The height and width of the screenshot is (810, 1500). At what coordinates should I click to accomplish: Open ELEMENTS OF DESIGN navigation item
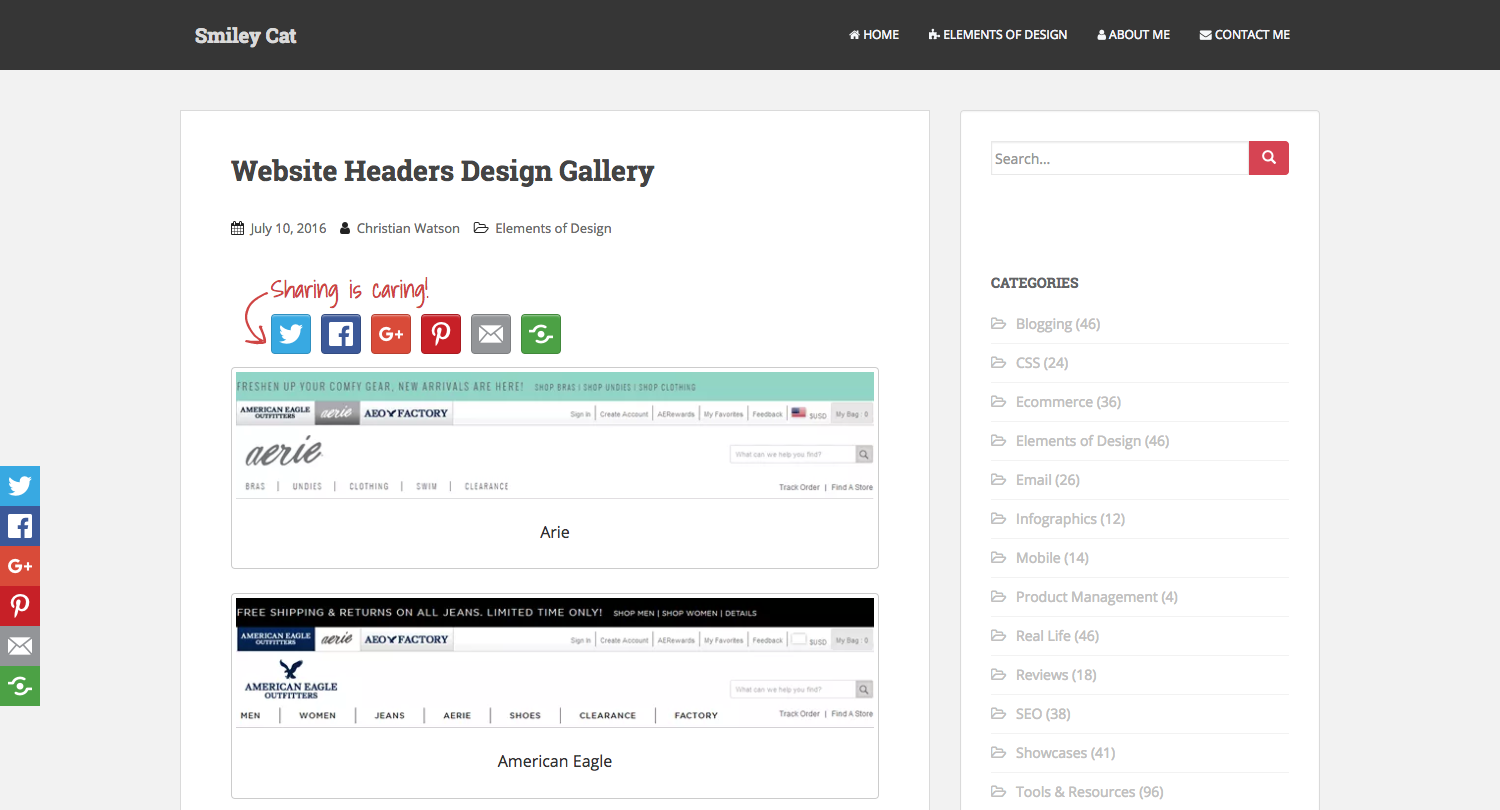[998, 35]
